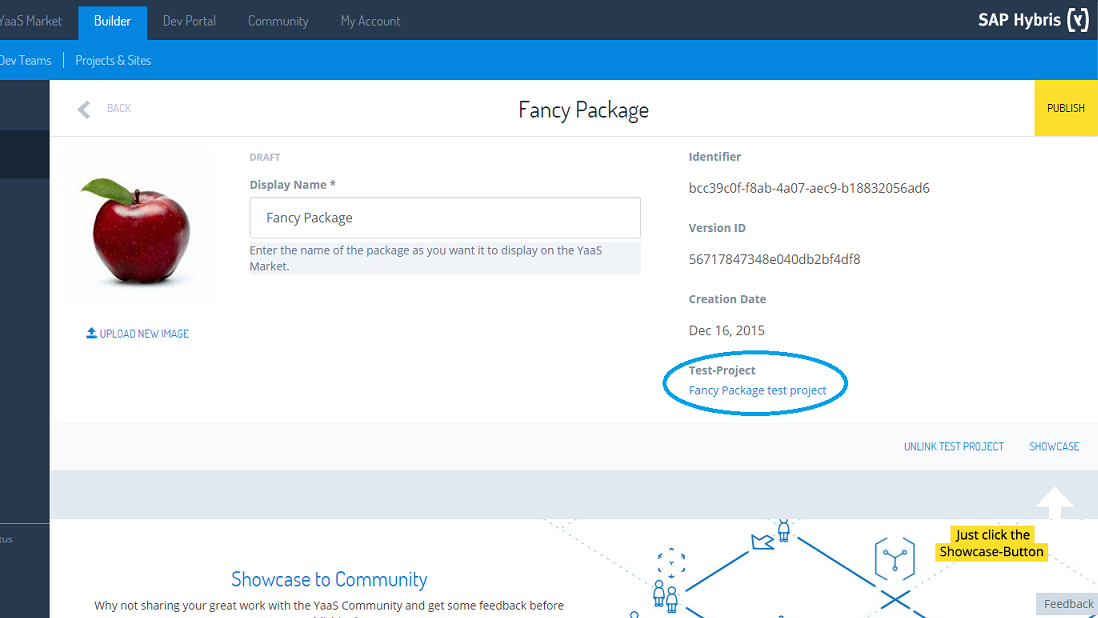
Task: Open the Fancy Package test project link
Action: (x=757, y=391)
